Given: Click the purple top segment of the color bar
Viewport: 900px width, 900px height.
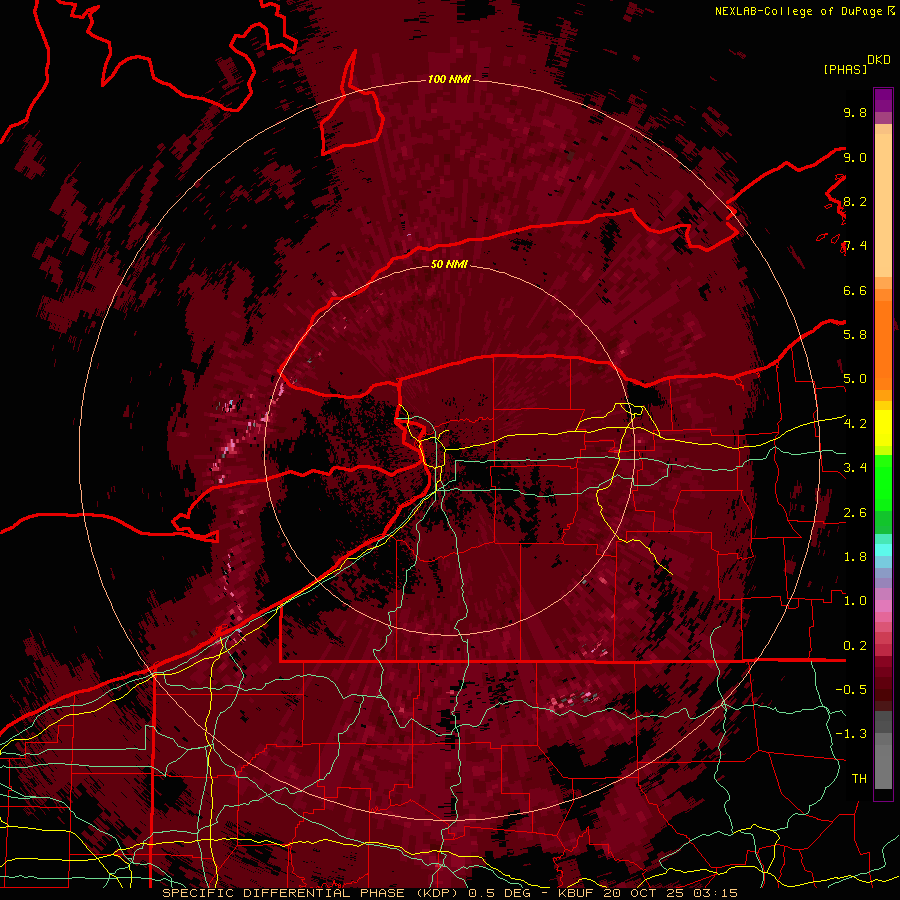Looking at the screenshot, I should tap(883, 100).
